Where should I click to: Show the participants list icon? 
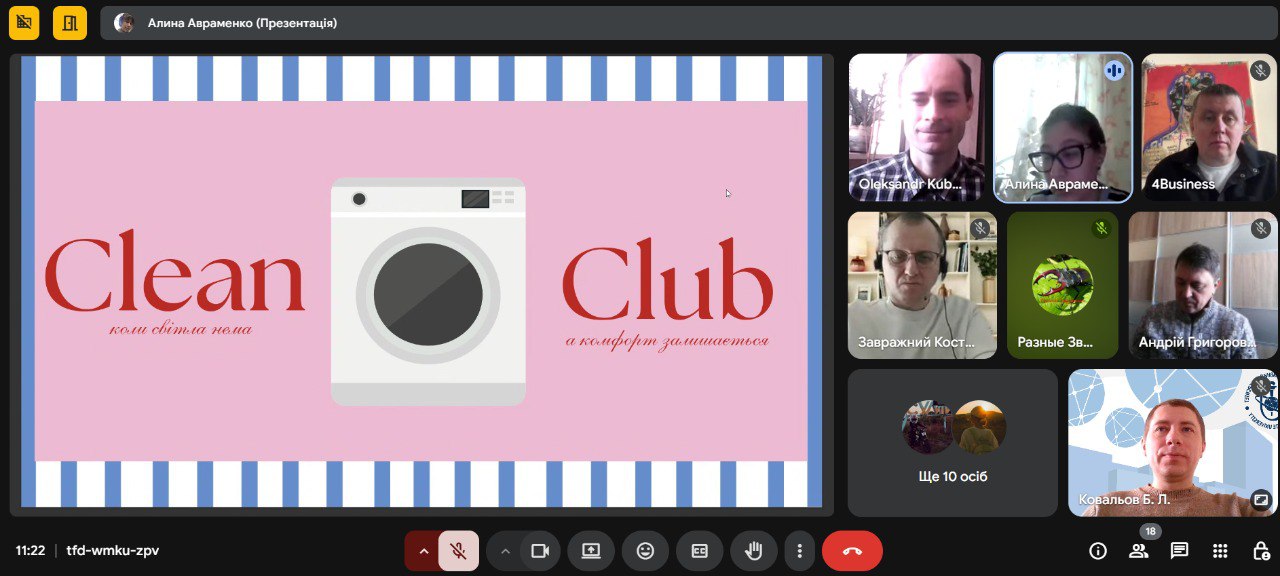coord(1138,551)
